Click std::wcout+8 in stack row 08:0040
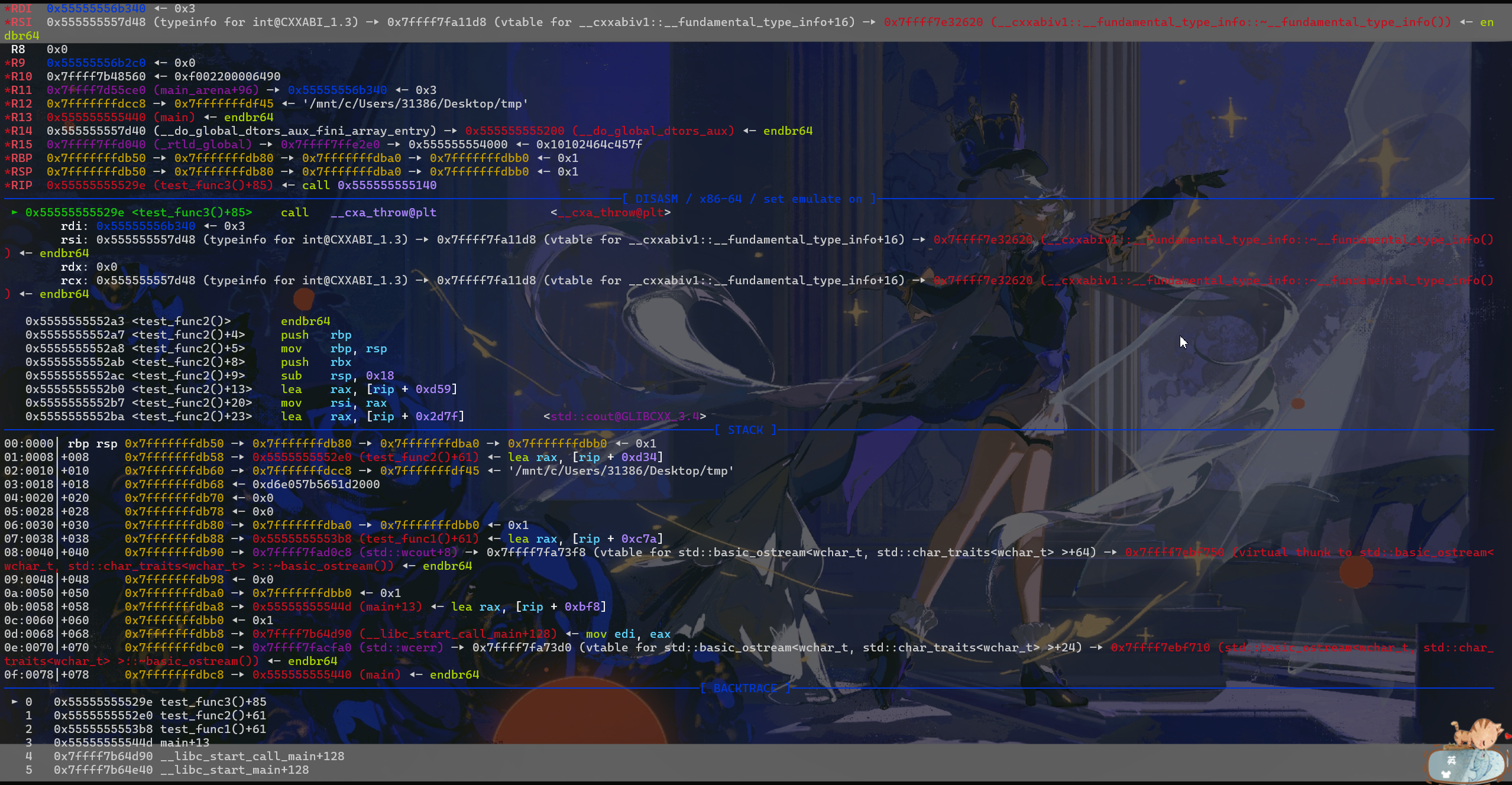 click(408, 552)
